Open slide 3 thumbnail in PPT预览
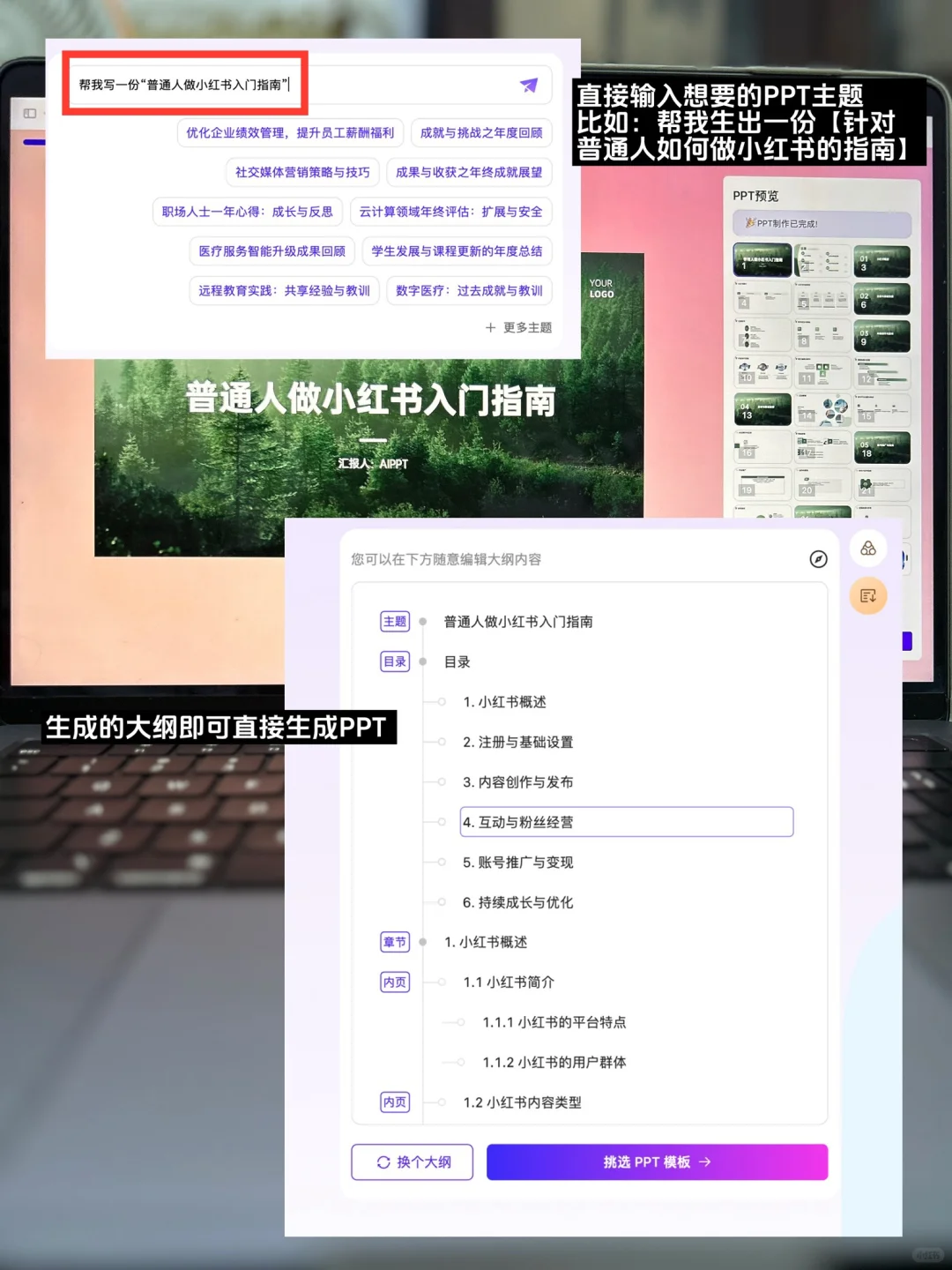This screenshot has width=952, height=1270. click(x=881, y=262)
